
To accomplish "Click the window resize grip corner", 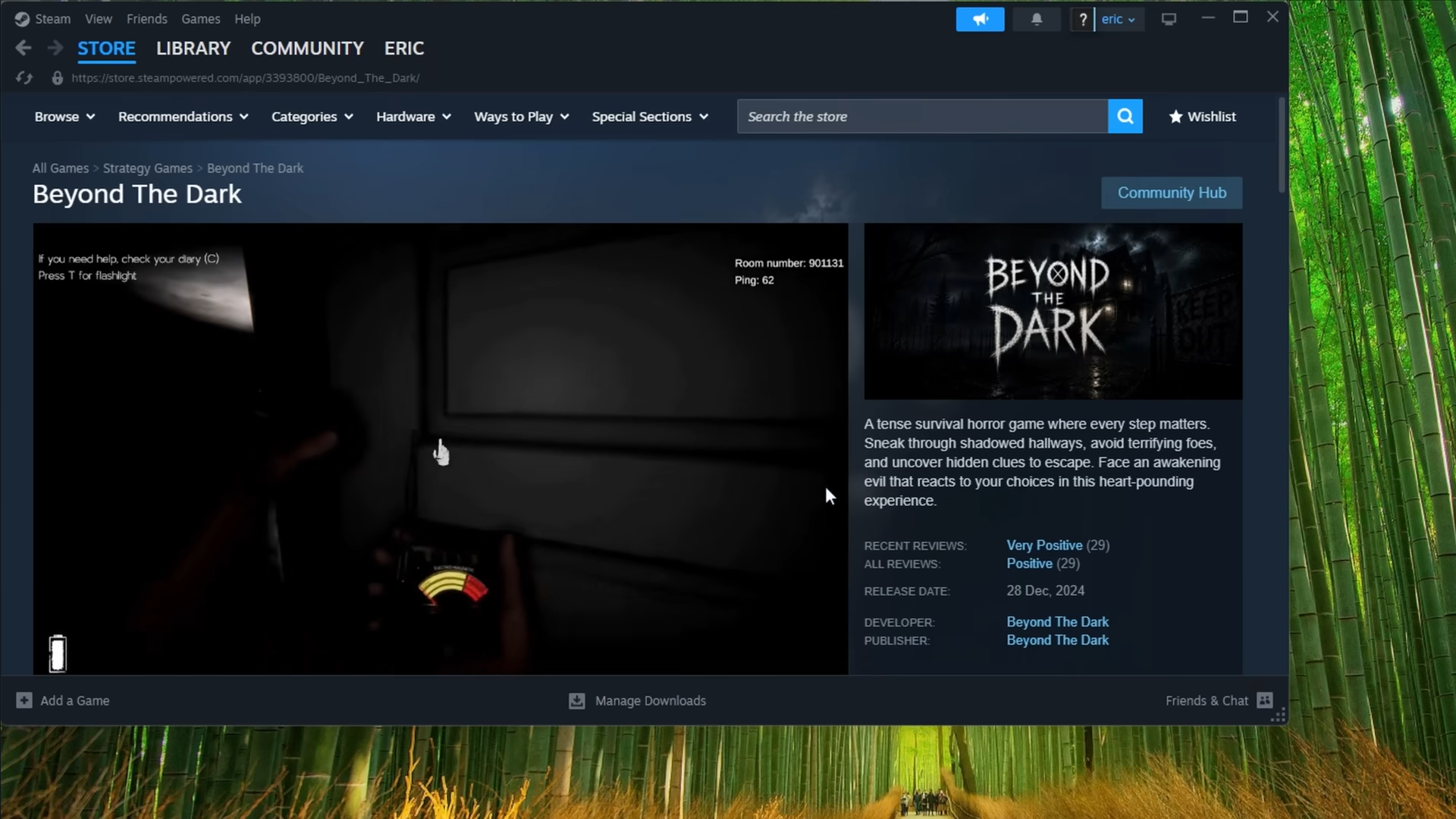I will [x=1279, y=715].
